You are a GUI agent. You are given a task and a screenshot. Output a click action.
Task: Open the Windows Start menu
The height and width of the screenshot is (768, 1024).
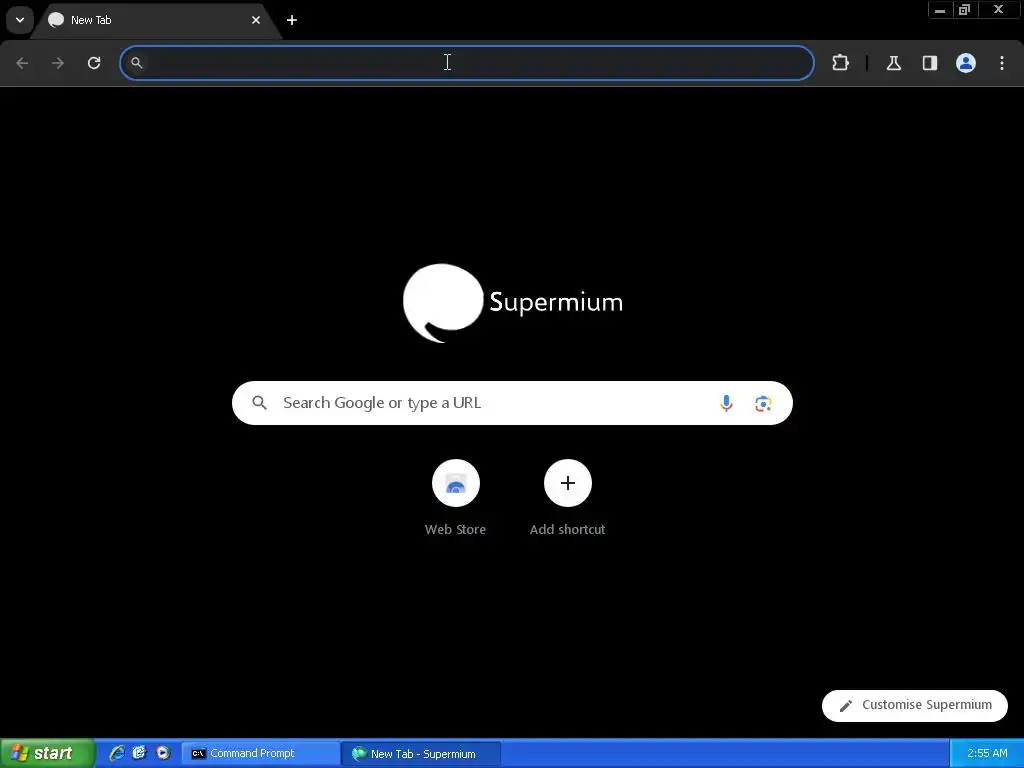click(x=47, y=753)
